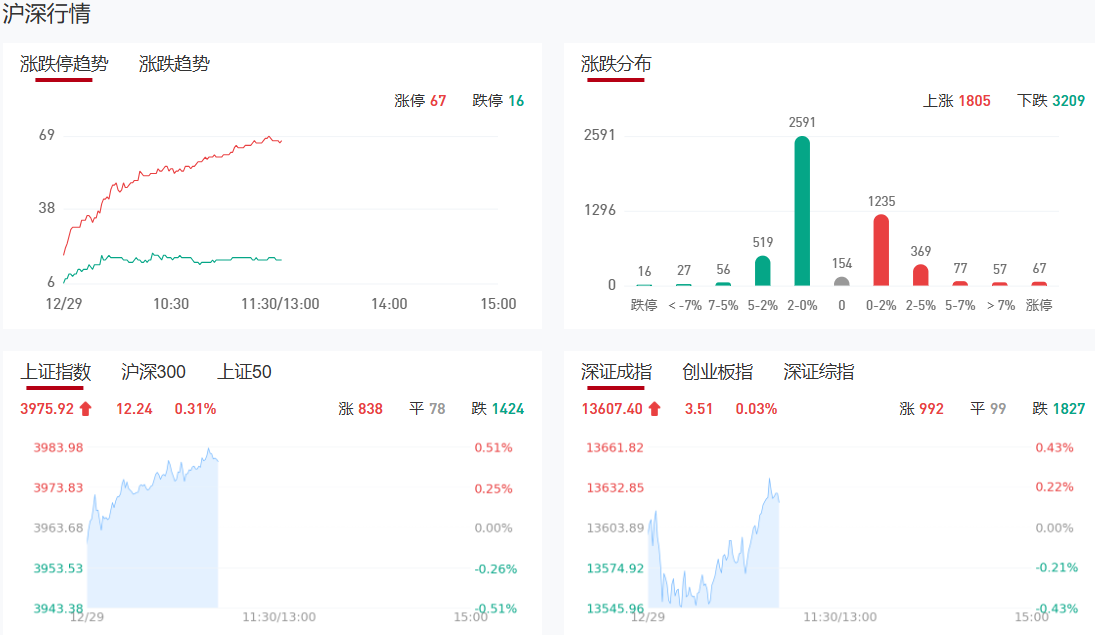1098x636 pixels.
Task: Click the red 2-5% bar labeled 369
Action: [921, 275]
